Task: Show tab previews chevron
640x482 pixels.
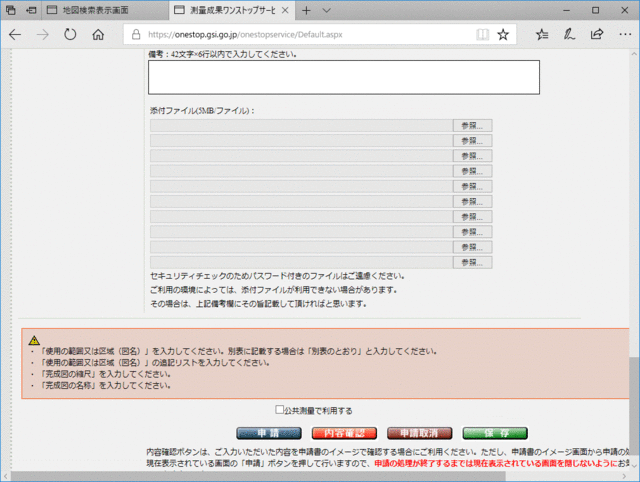Action: coord(327,11)
